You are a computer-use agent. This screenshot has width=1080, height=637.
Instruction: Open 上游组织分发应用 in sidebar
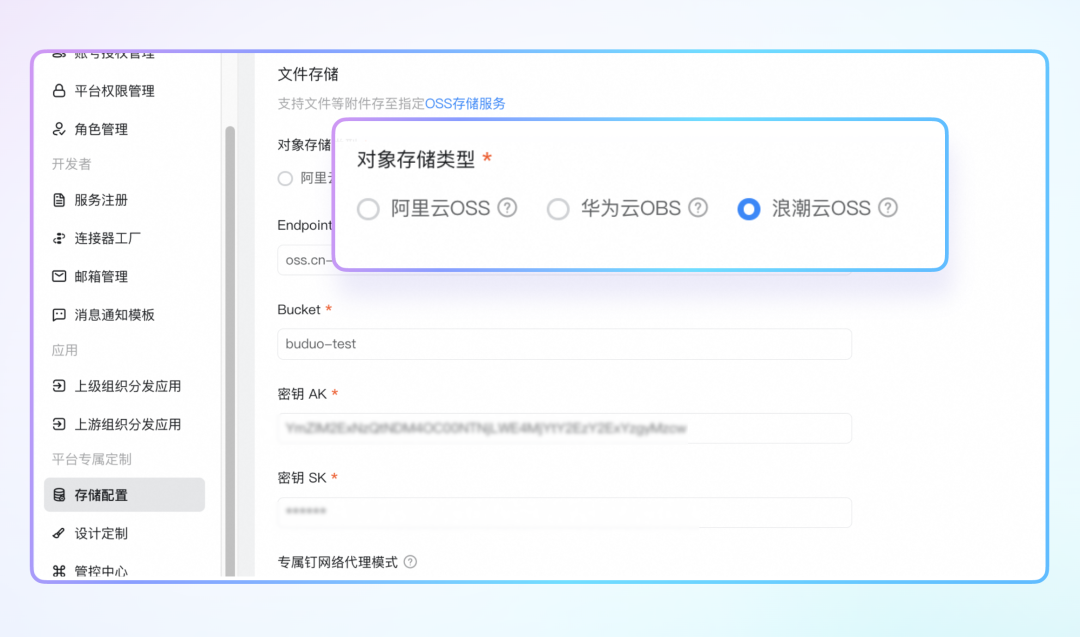click(x=127, y=424)
